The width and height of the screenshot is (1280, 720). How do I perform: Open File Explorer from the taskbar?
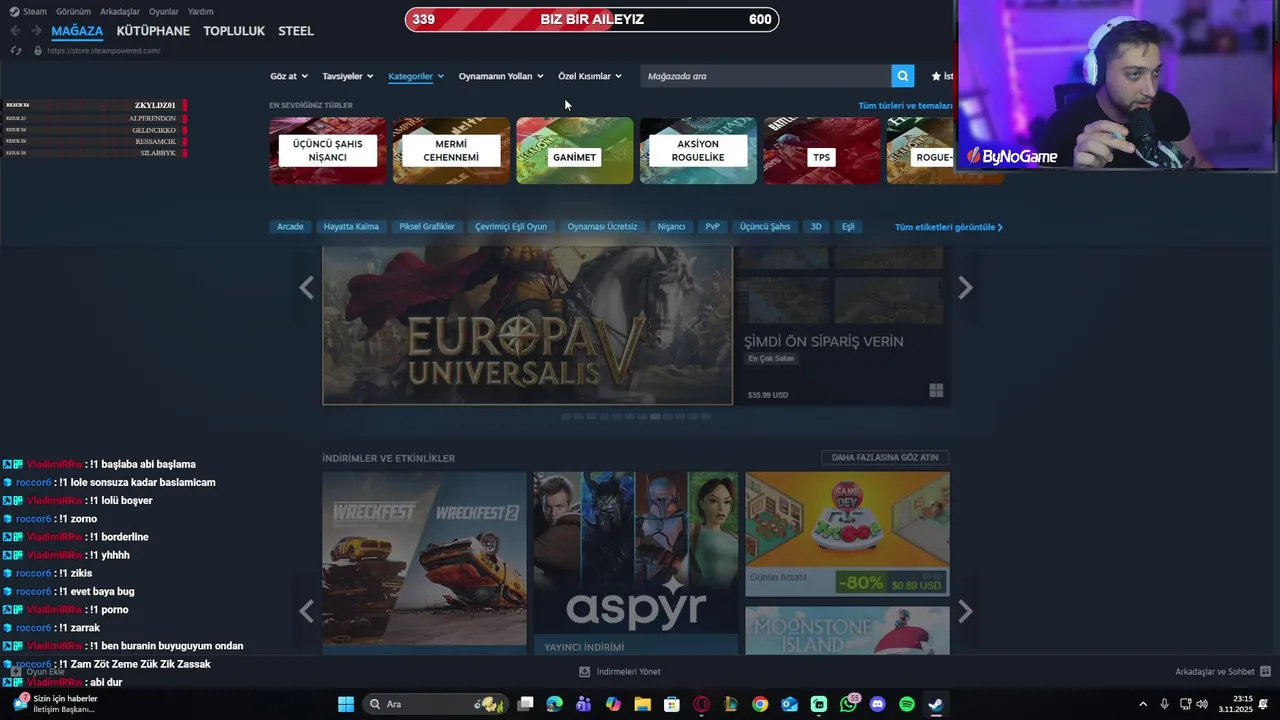(x=643, y=704)
